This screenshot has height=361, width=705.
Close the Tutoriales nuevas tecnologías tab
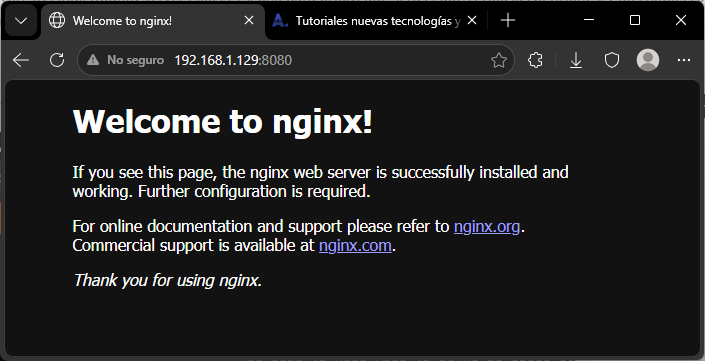pyautogui.click(x=472, y=20)
